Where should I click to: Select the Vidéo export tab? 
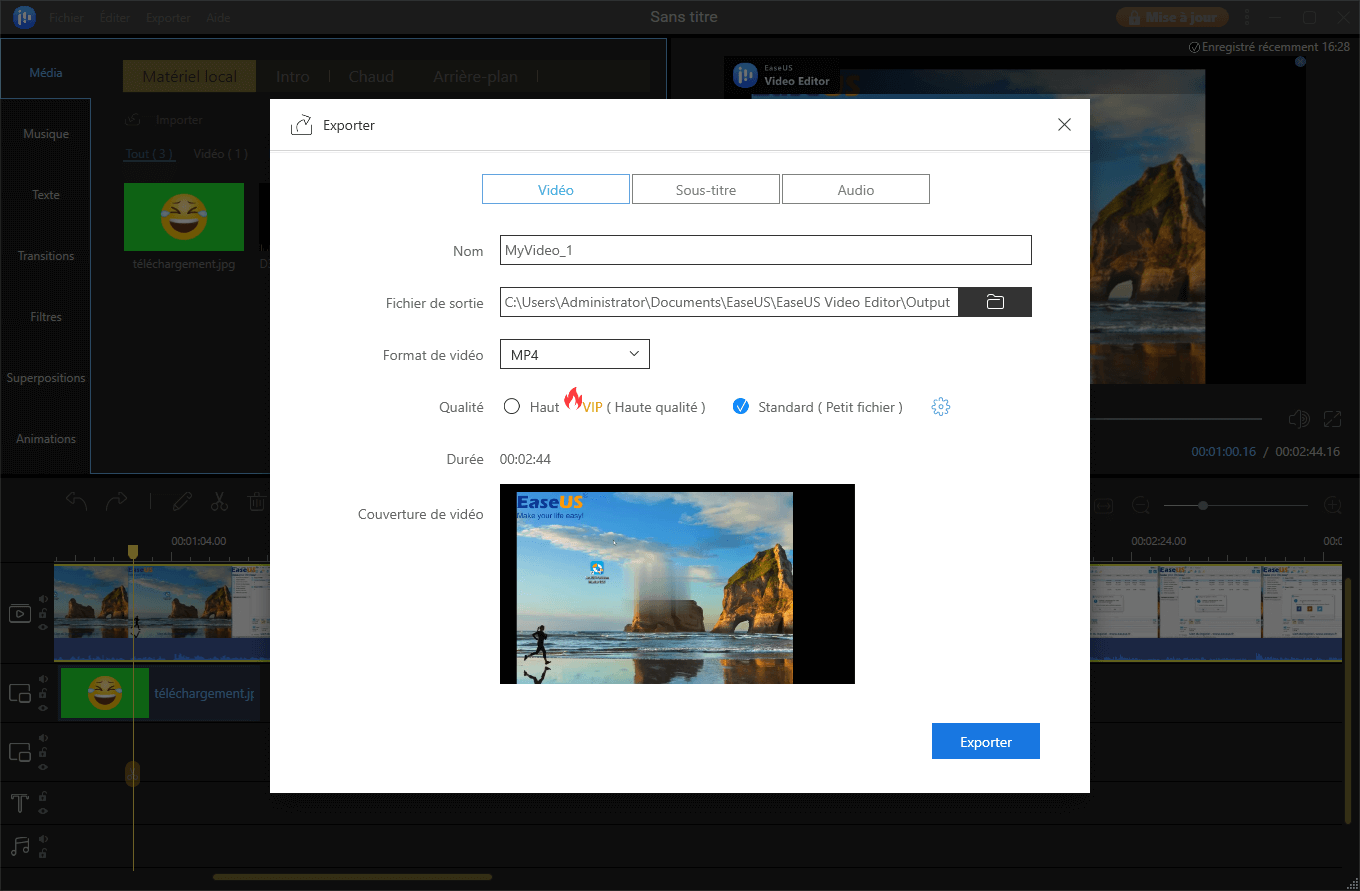(x=556, y=190)
